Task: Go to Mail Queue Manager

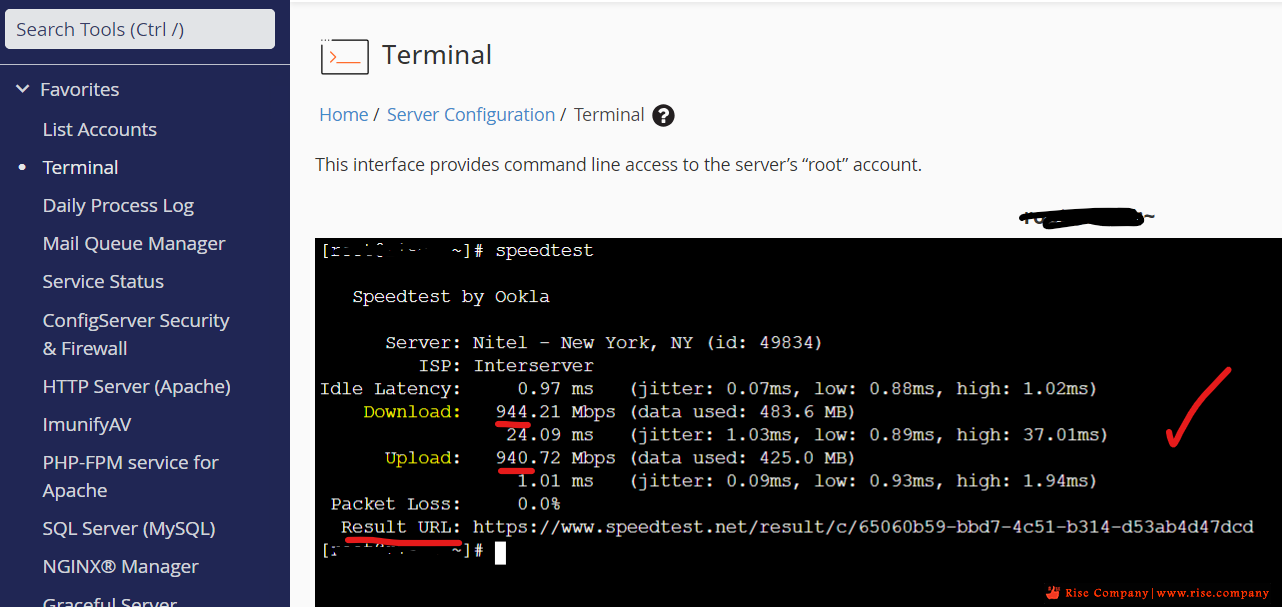Action: (134, 243)
